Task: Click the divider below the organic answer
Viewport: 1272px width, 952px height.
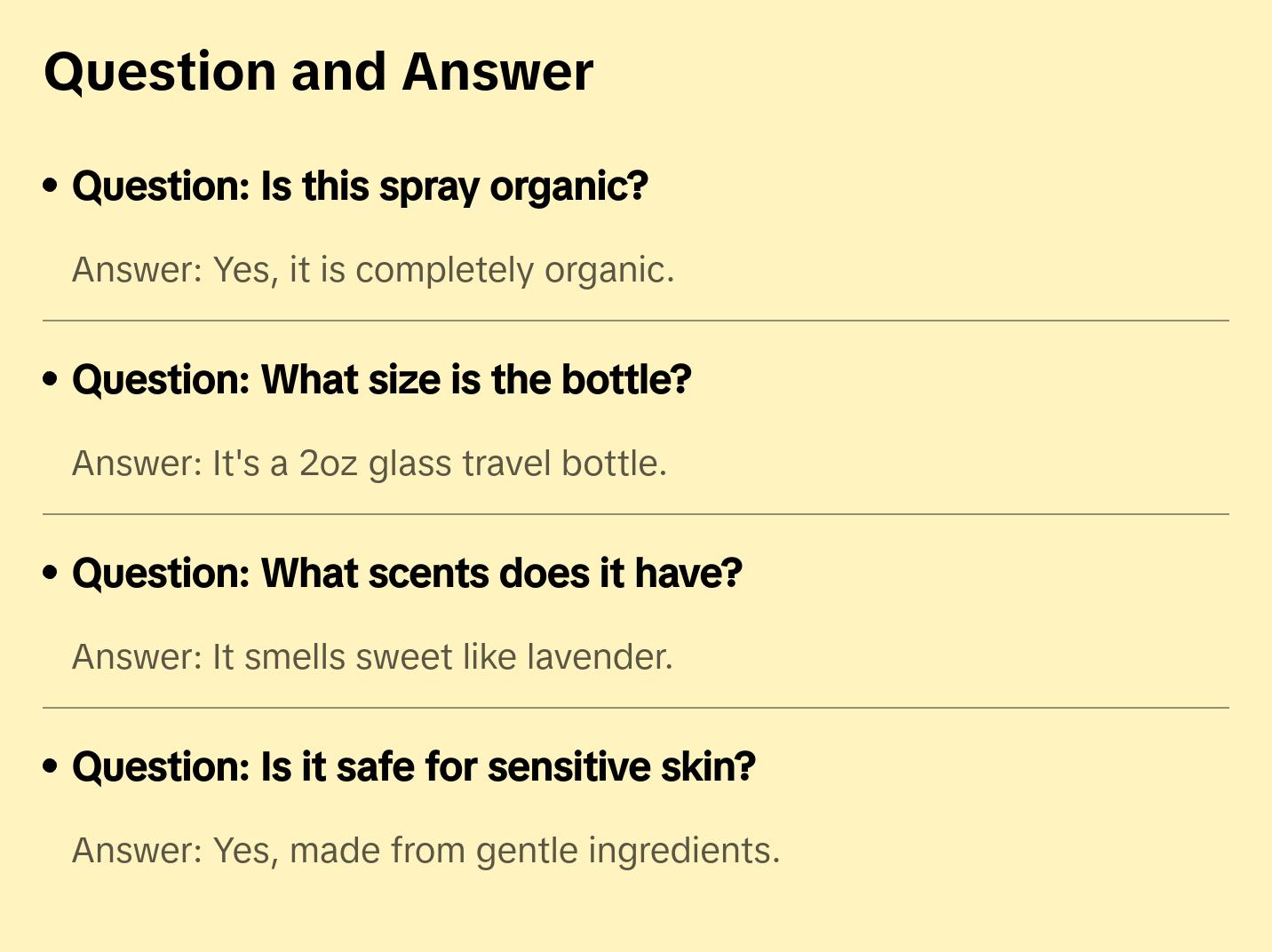Action: (x=636, y=321)
